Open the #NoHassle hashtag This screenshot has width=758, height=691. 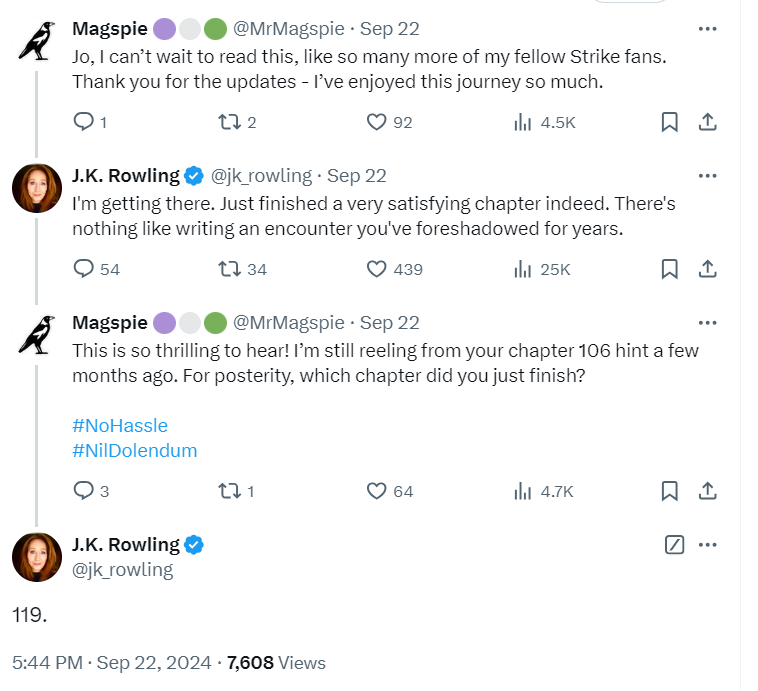point(120,426)
